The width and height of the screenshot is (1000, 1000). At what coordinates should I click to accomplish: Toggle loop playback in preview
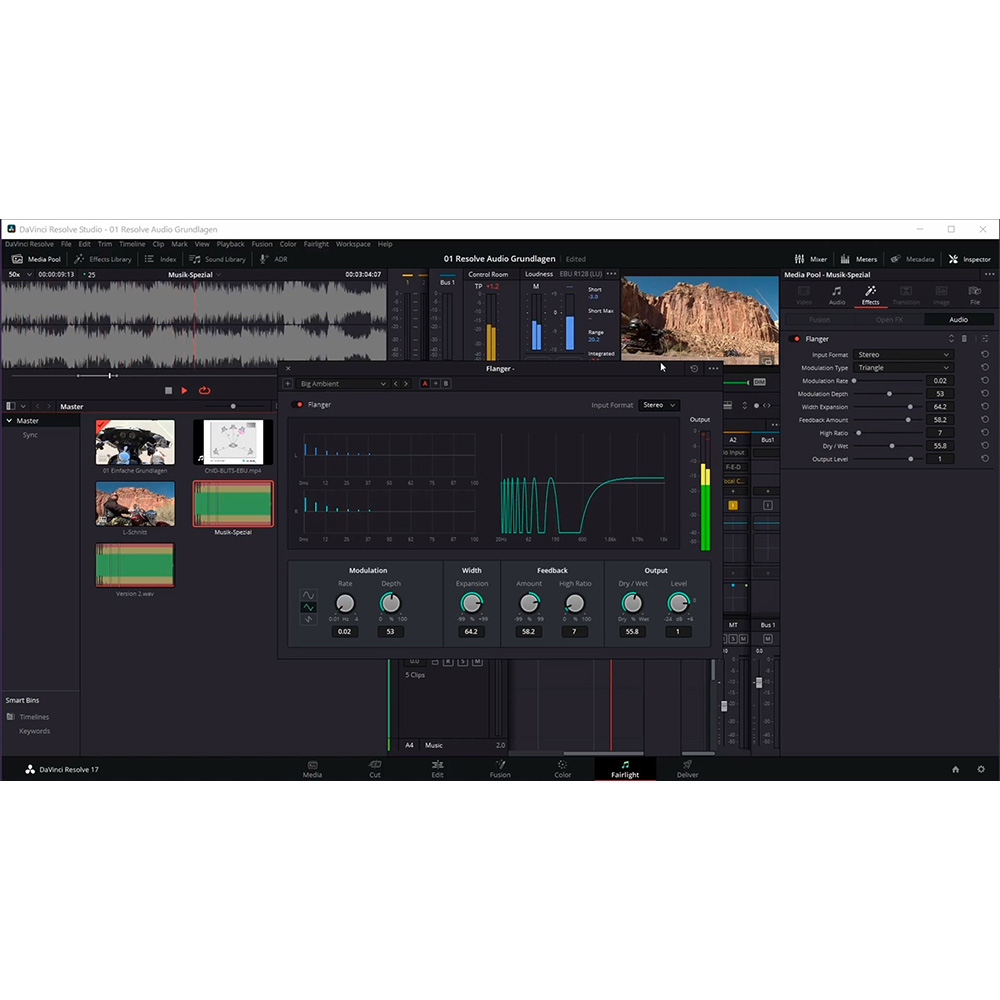click(204, 390)
